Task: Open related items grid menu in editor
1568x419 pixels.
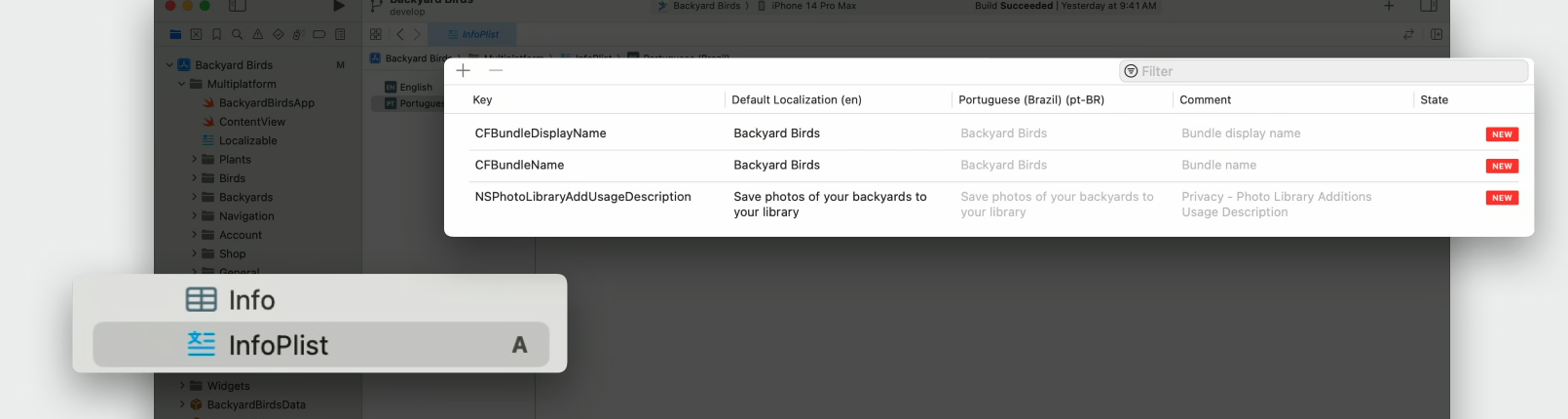Action: point(376,34)
